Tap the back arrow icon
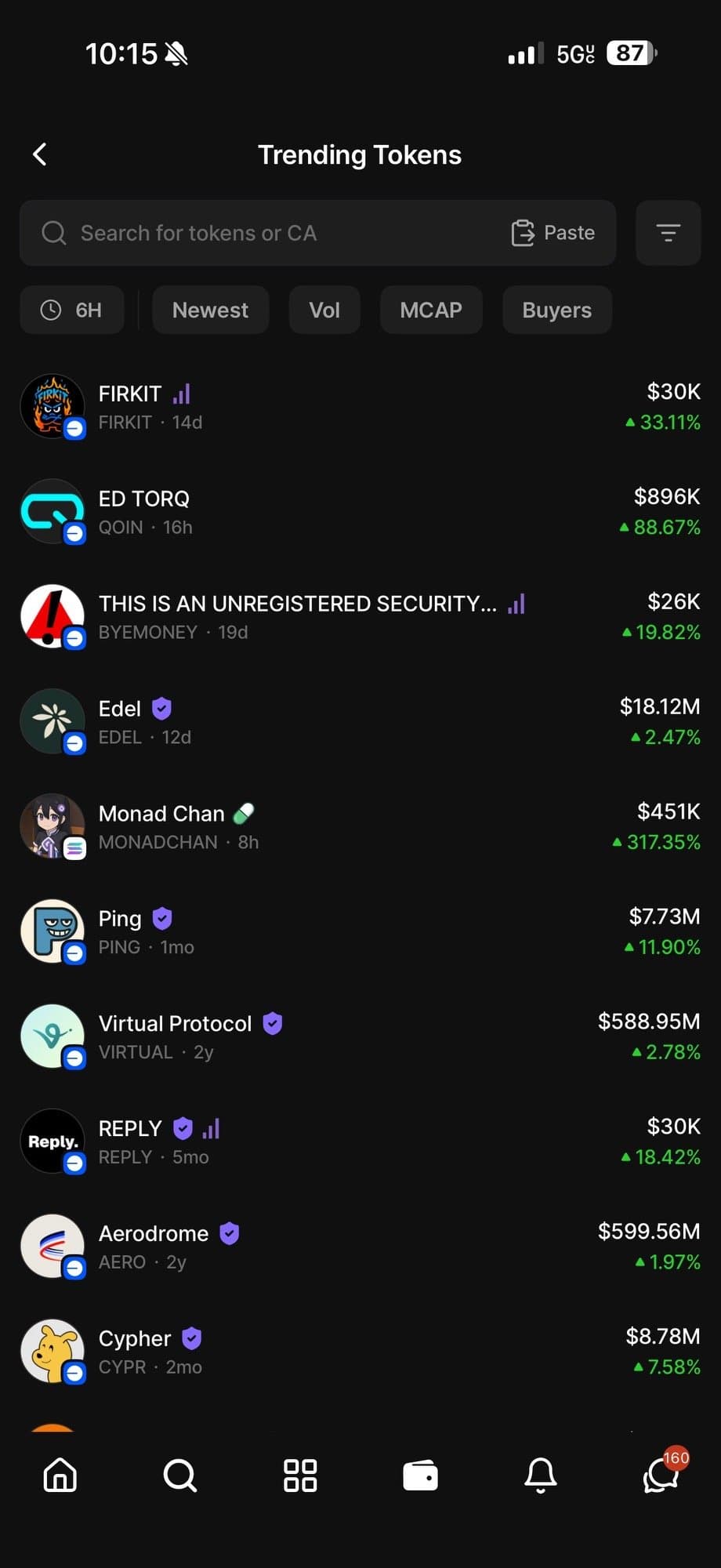The image size is (721, 1568). click(x=40, y=154)
